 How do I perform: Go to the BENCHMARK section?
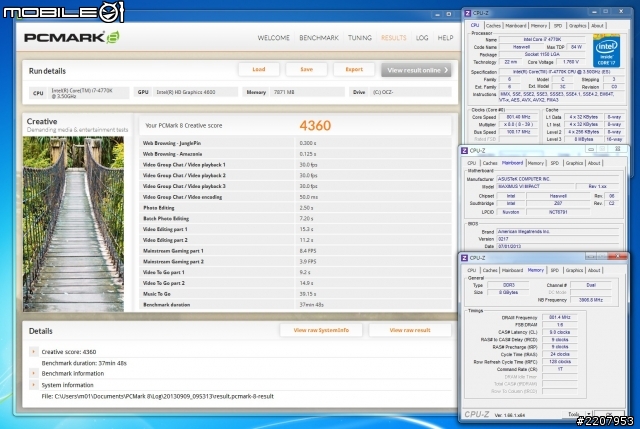pyautogui.click(x=319, y=38)
